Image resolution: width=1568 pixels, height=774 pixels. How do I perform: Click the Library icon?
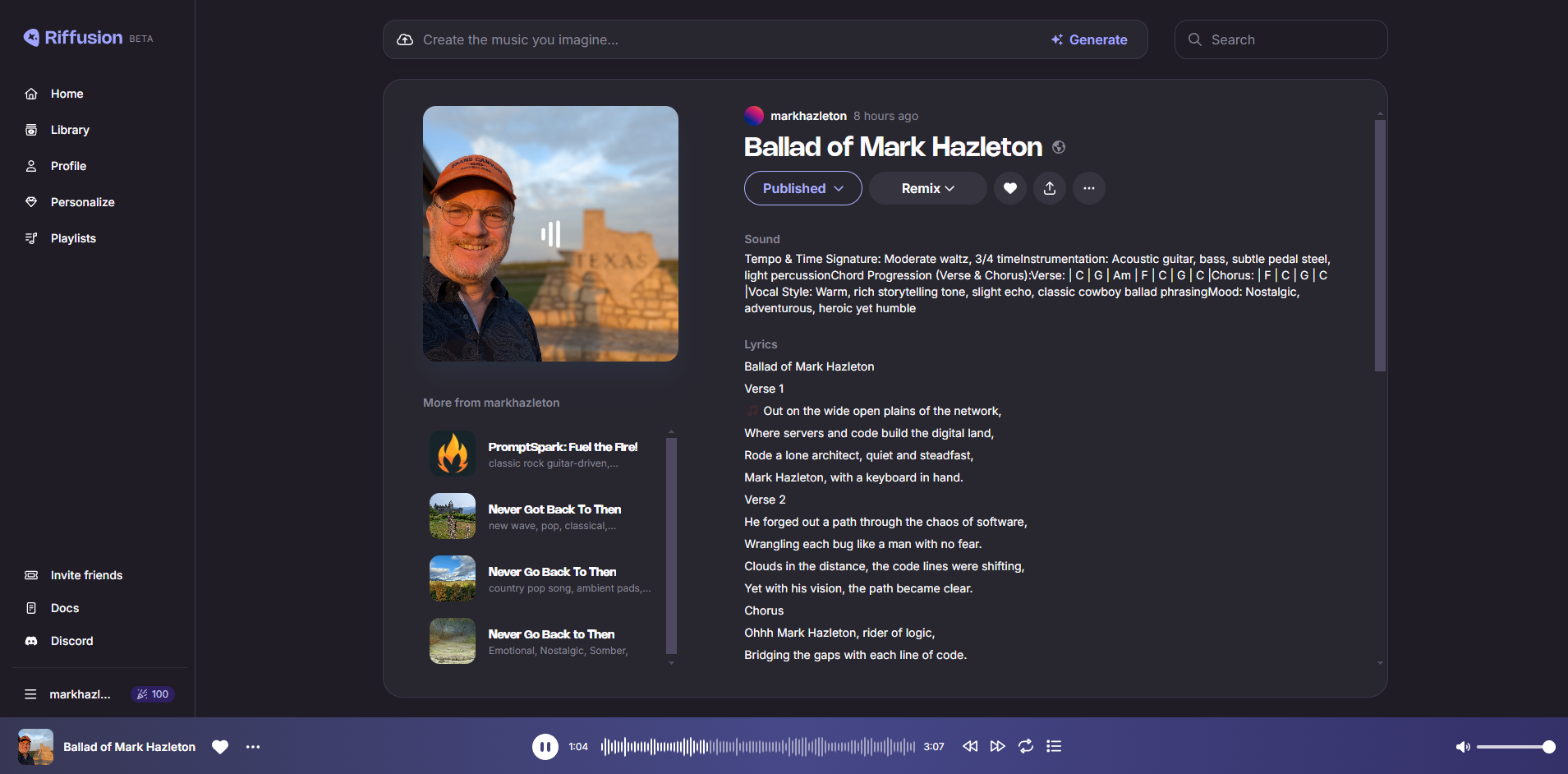[31, 130]
